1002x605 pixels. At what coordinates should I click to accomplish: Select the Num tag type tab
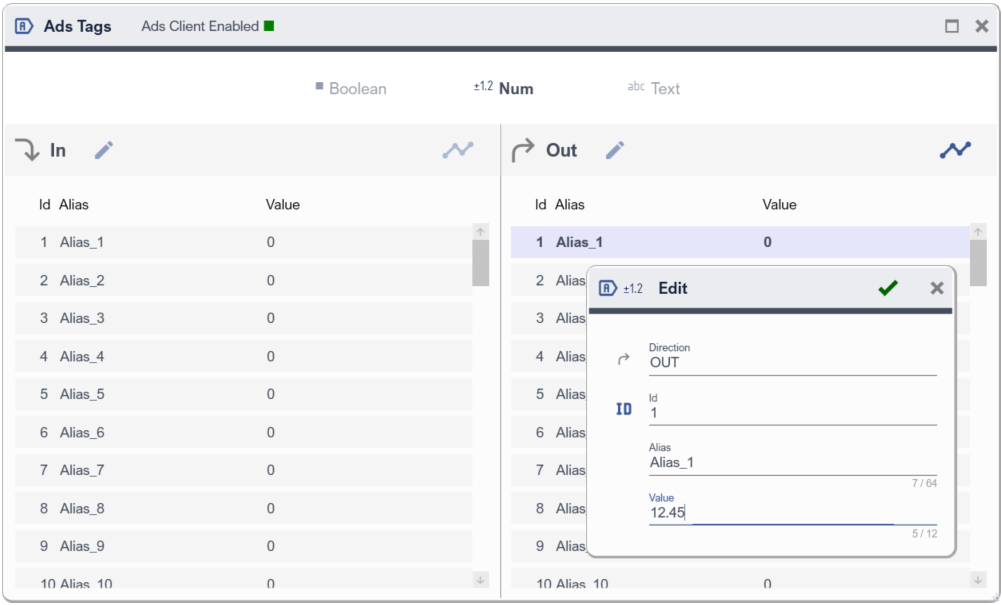click(504, 88)
